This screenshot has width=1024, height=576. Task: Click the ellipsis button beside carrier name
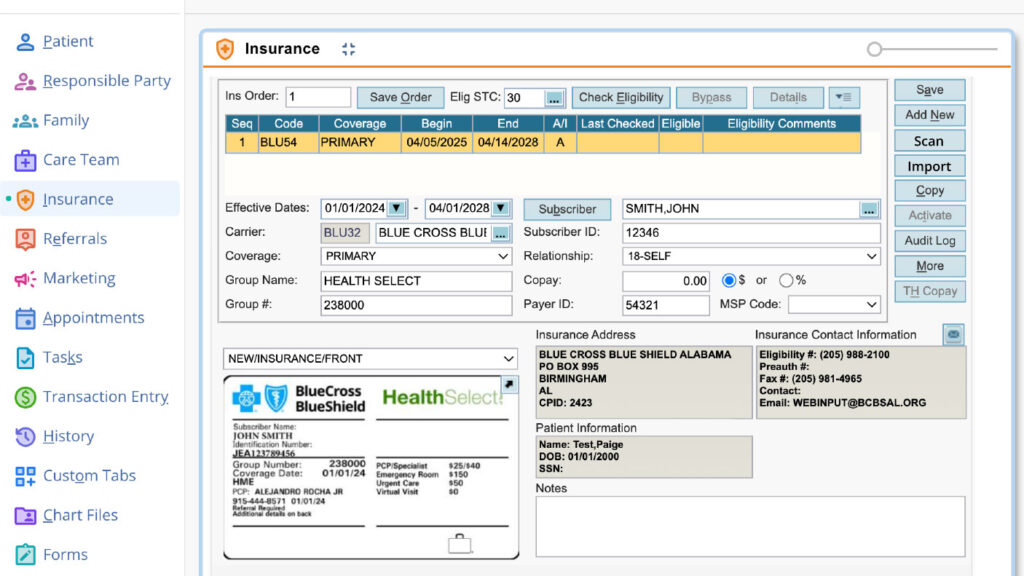coord(500,233)
